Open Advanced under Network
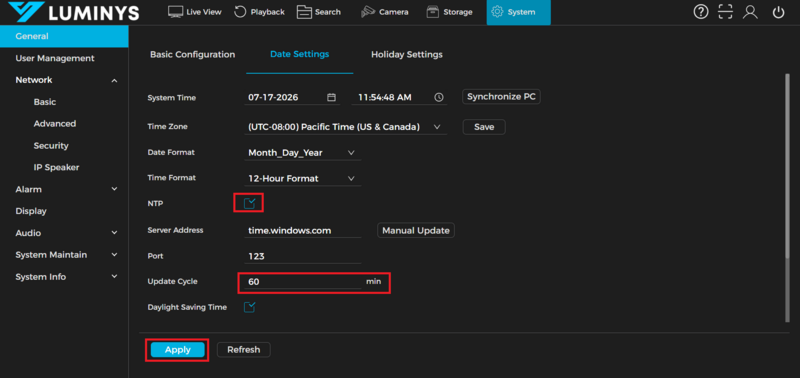800x378 pixels. point(55,123)
